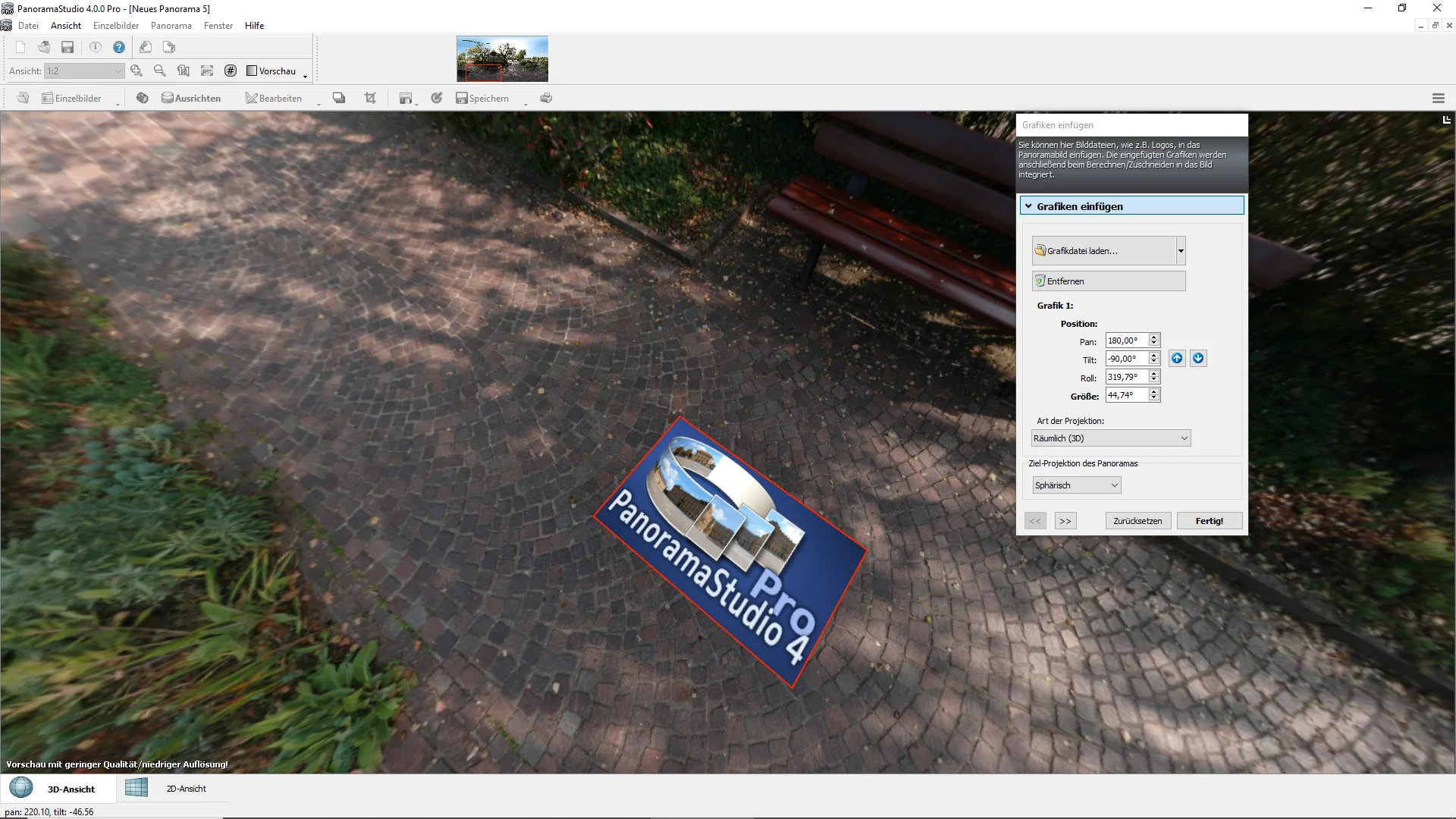Click the Entfernen button
This screenshot has height=819, width=1456.
pos(1109,281)
